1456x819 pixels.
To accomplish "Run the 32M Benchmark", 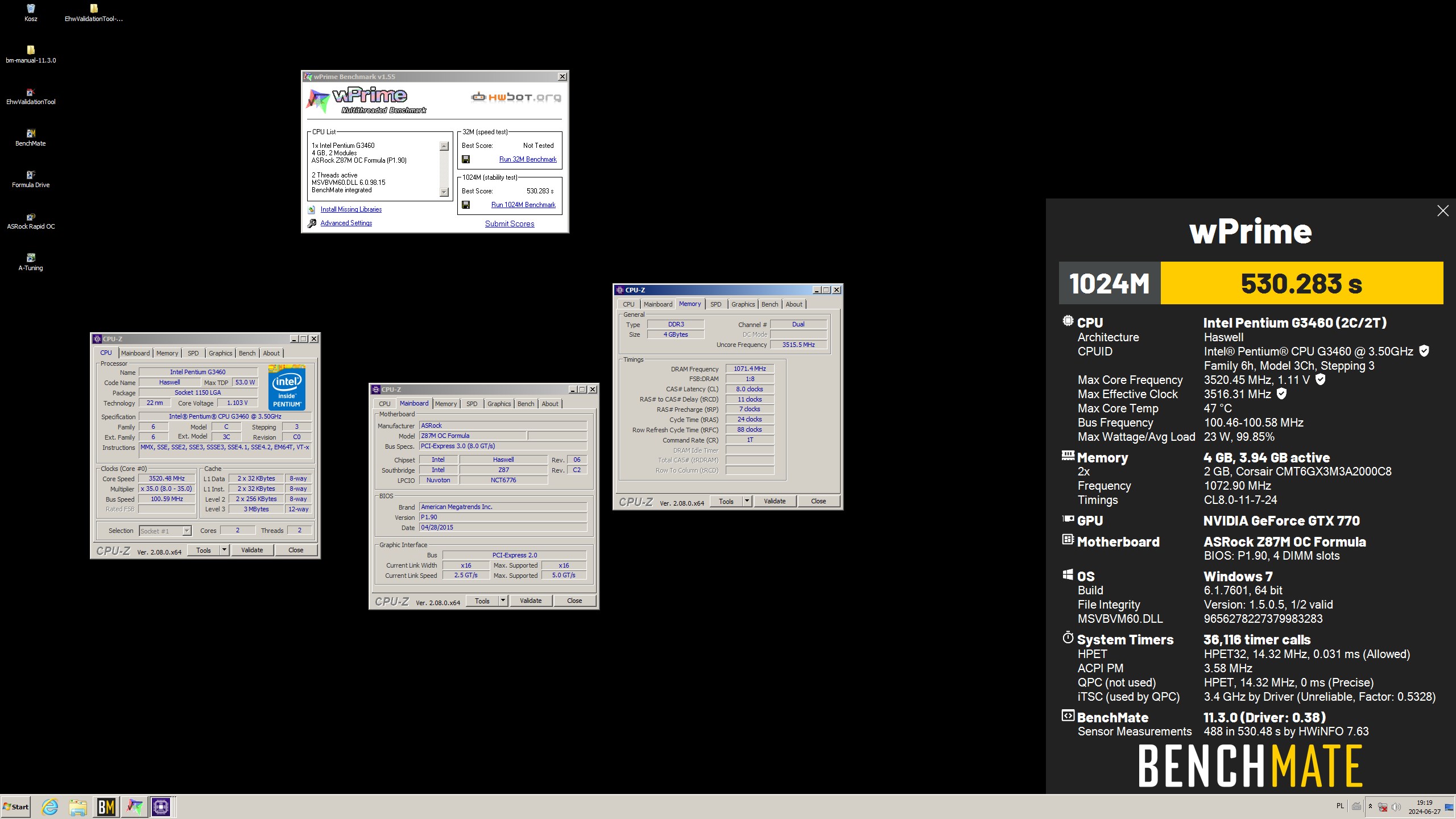I will 528,159.
